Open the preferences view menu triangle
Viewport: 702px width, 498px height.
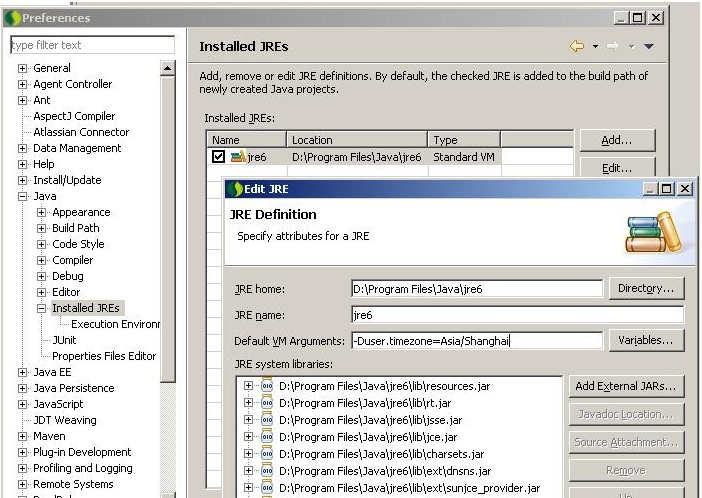coord(648,46)
